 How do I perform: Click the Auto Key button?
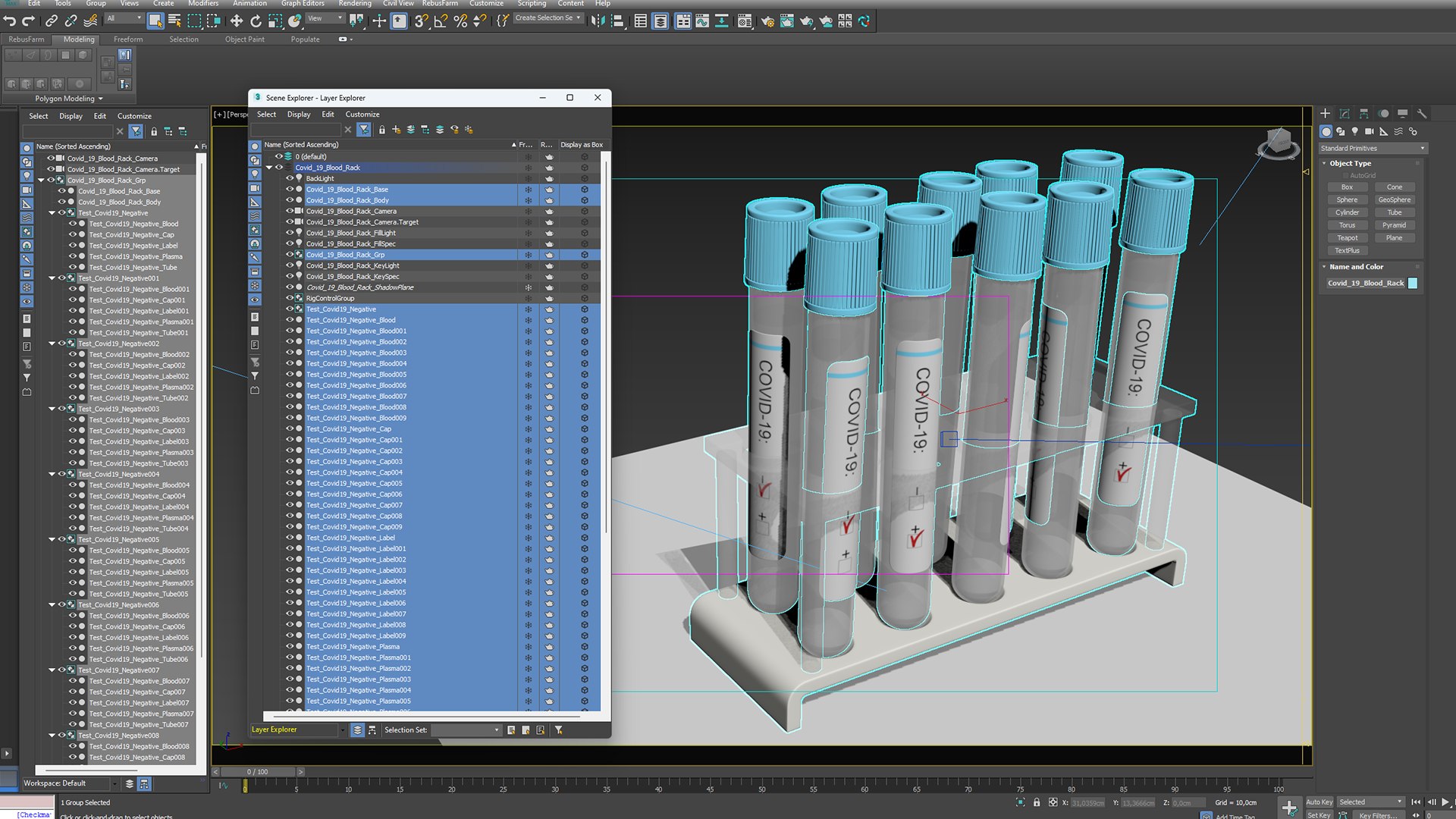pos(1319,802)
